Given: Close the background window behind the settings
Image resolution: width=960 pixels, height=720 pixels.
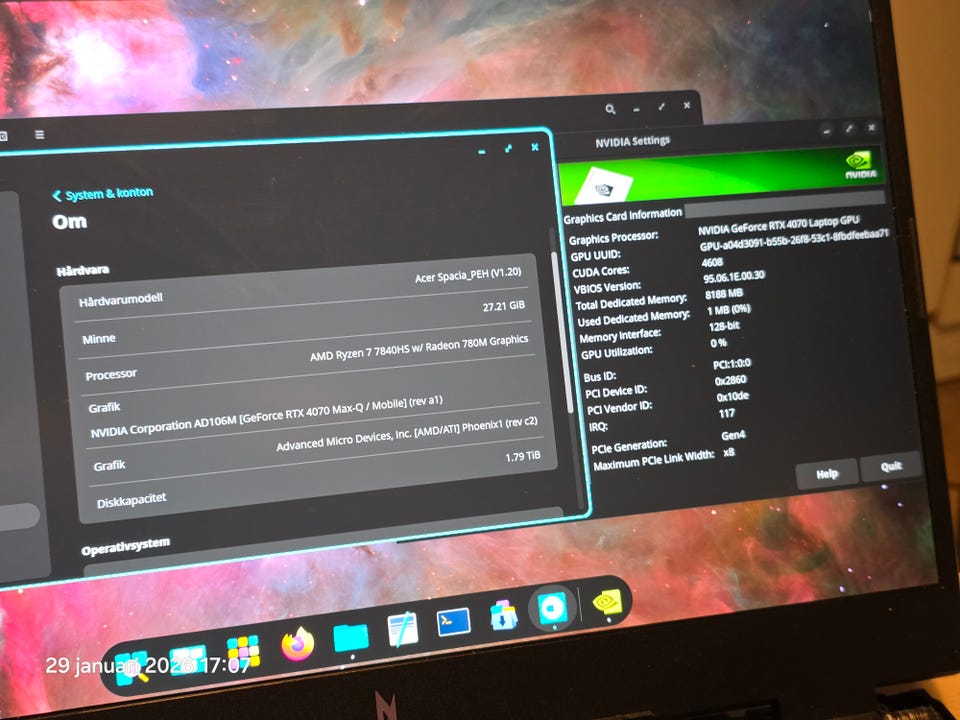Looking at the screenshot, I should 687,105.
